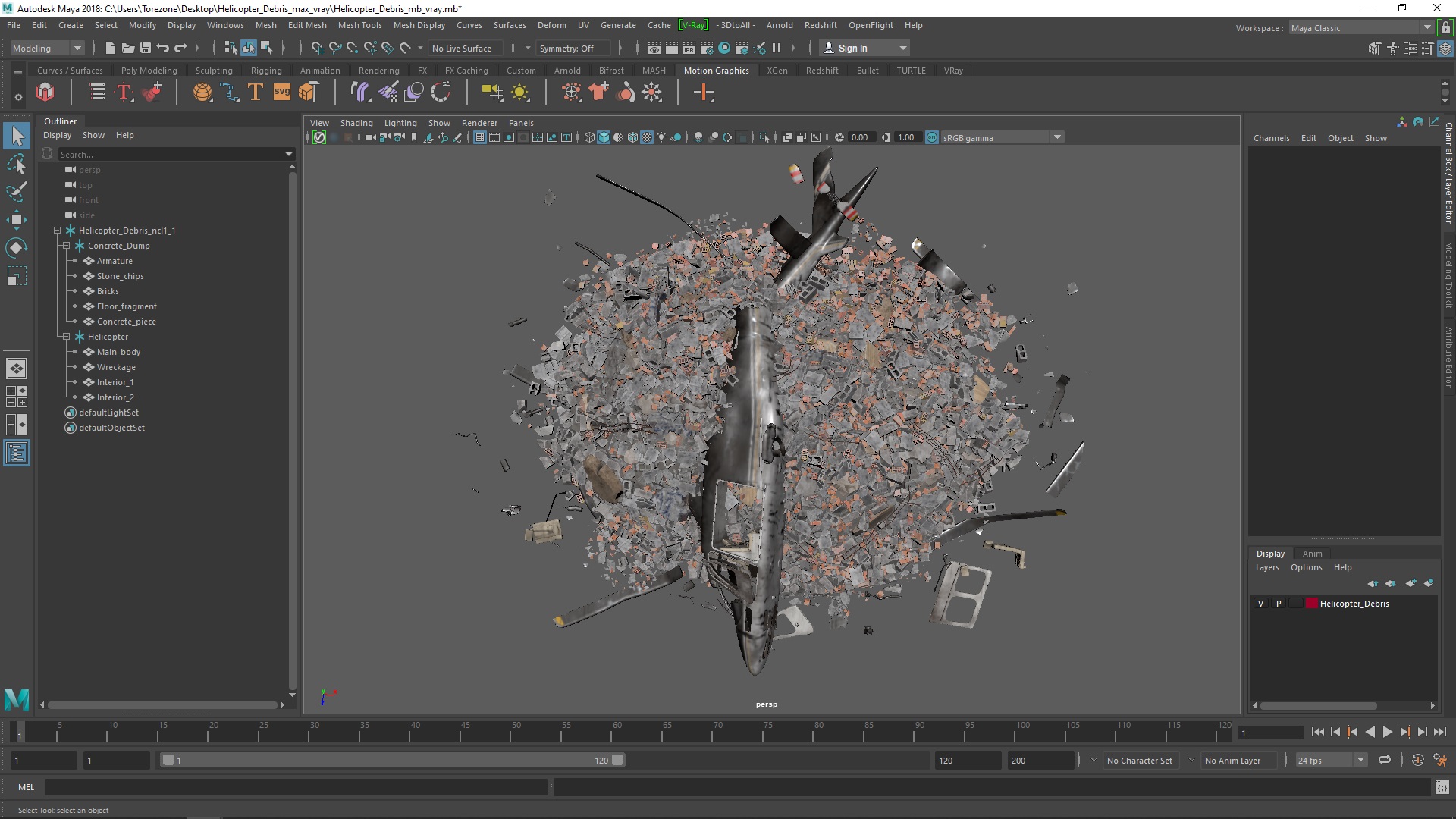Switch to single perspective view layout

tap(17, 369)
